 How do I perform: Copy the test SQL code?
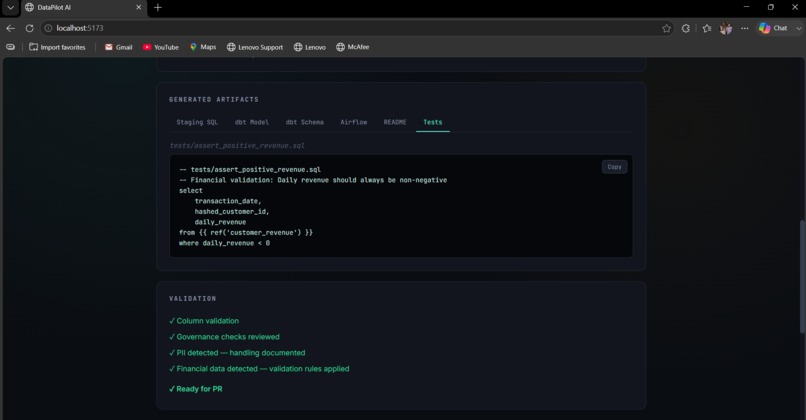[x=614, y=167]
